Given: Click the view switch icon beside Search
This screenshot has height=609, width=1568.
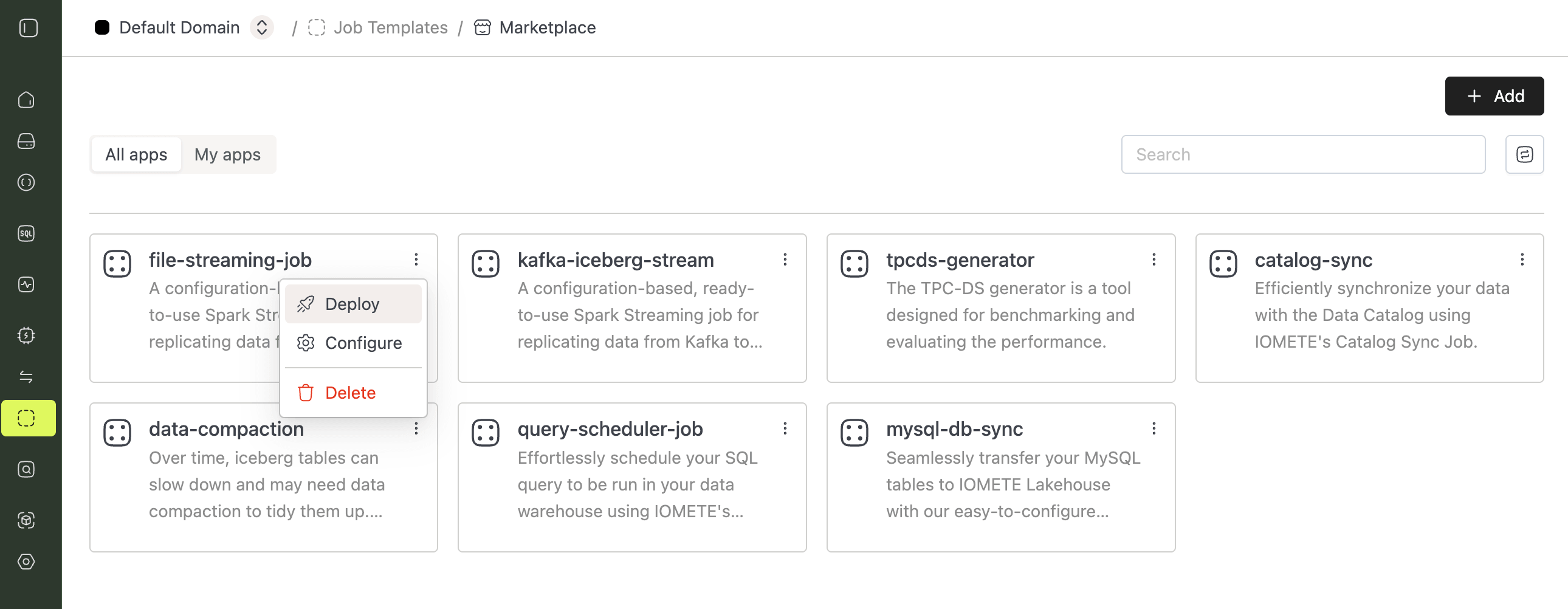Looking at the screenshot, I should [x=1524, y=155].
